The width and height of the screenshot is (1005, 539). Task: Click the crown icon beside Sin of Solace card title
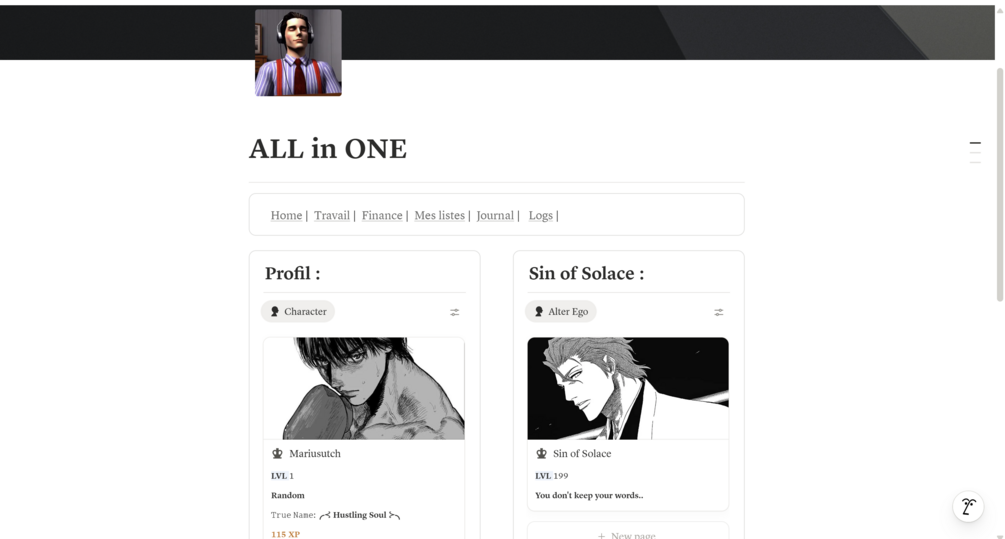click(542, 453)
